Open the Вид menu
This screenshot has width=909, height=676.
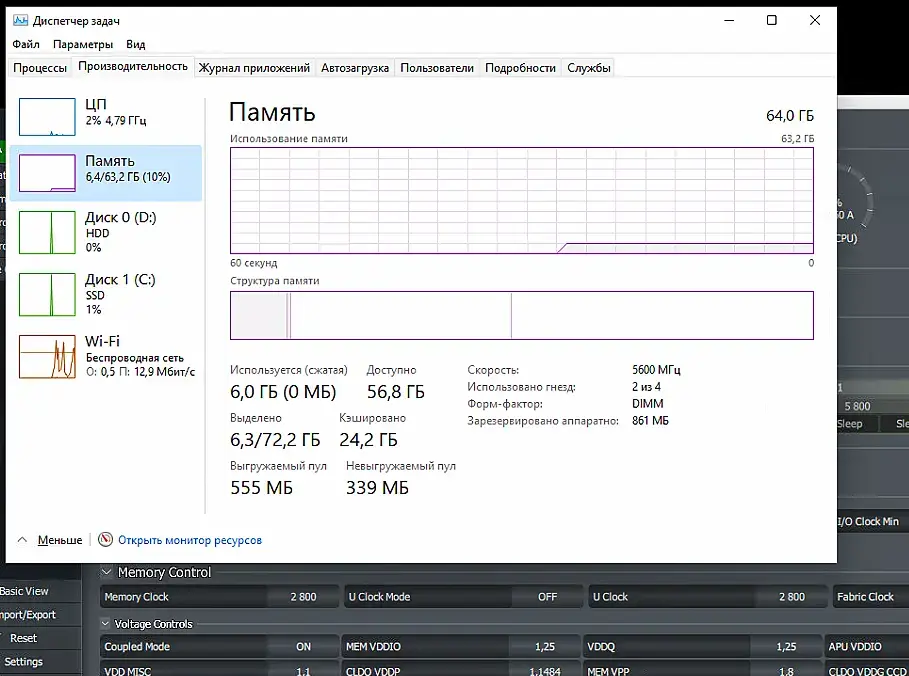(136, 44)
